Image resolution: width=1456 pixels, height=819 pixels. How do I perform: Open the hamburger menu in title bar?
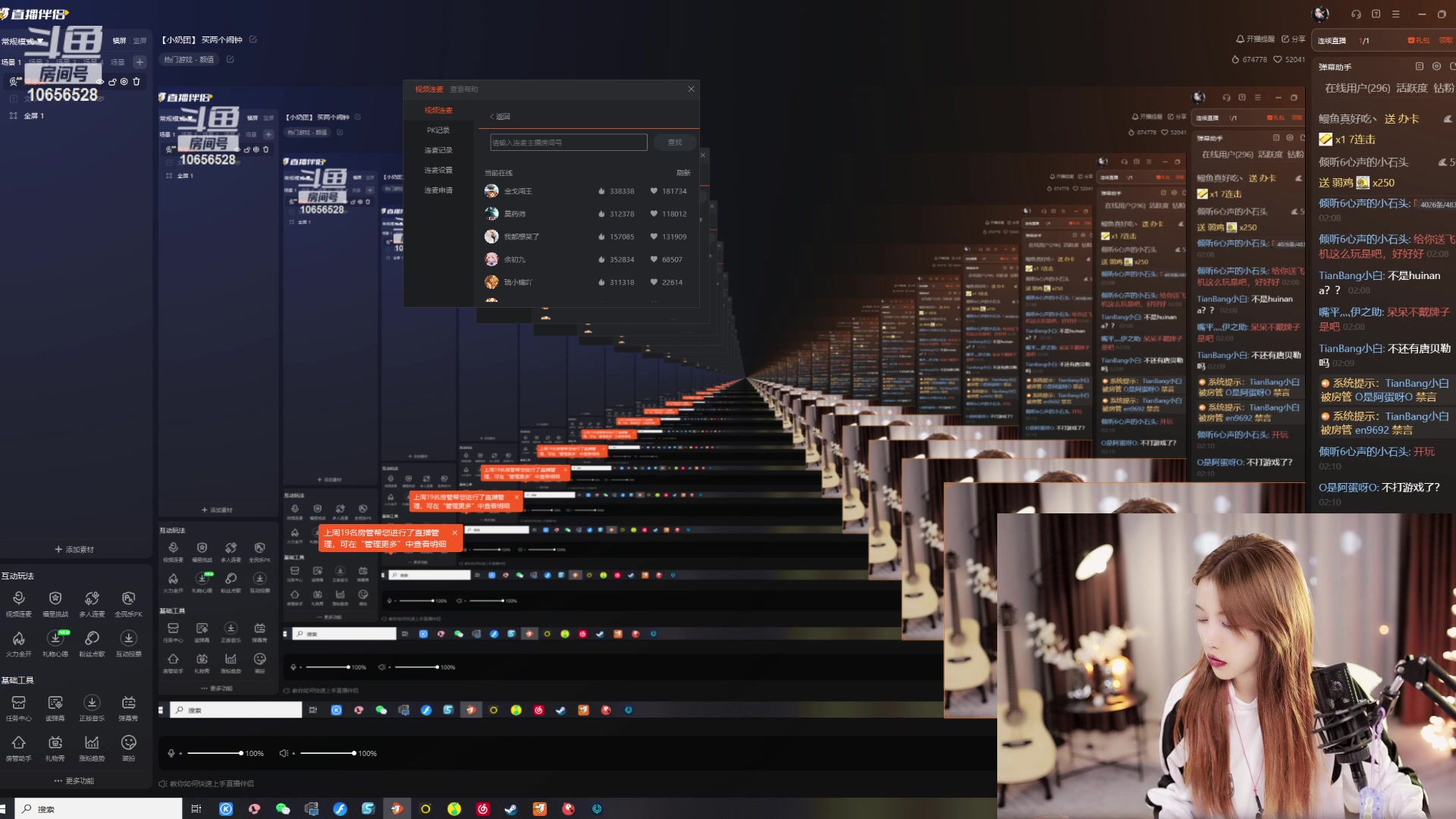click(x=1395, y=14)
